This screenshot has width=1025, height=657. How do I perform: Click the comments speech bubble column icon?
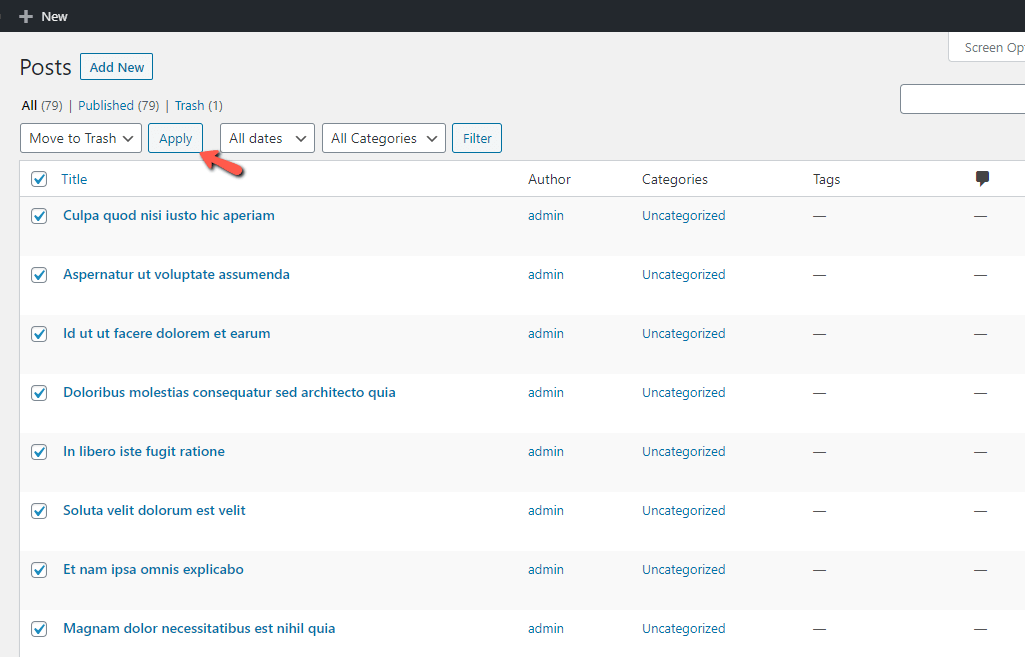[982, 178]
